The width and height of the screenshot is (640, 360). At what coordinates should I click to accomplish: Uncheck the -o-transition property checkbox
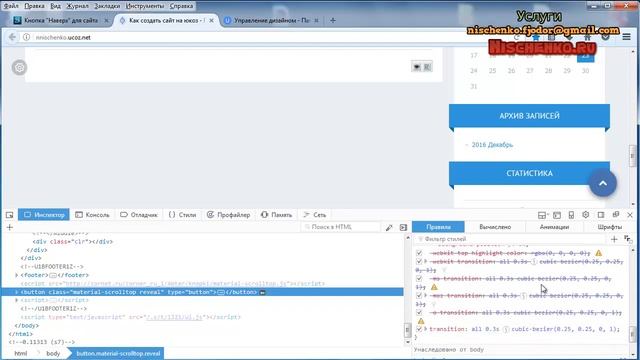coord(419,312)
